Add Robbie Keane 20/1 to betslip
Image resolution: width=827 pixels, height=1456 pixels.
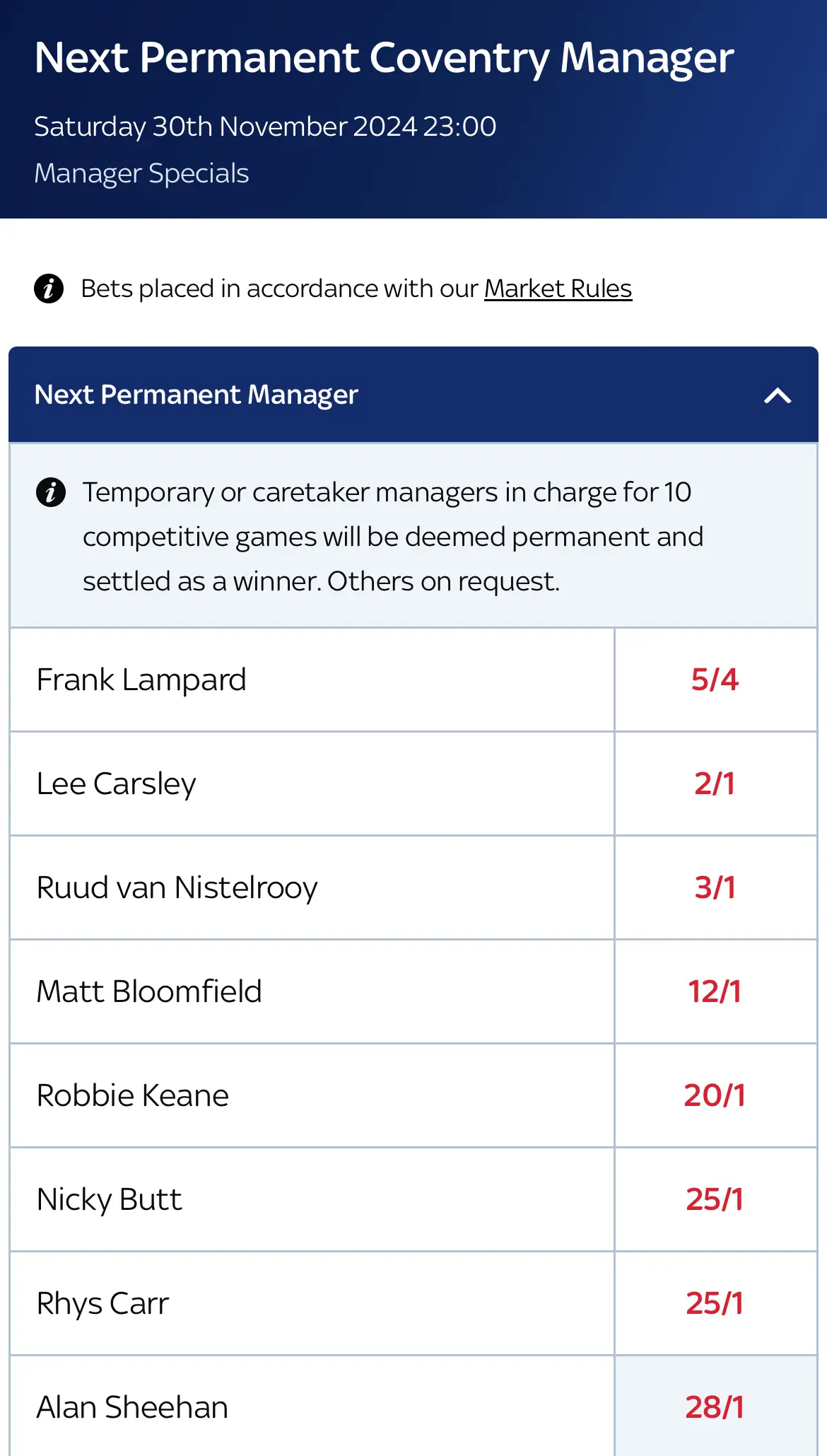pos(715,1095)
